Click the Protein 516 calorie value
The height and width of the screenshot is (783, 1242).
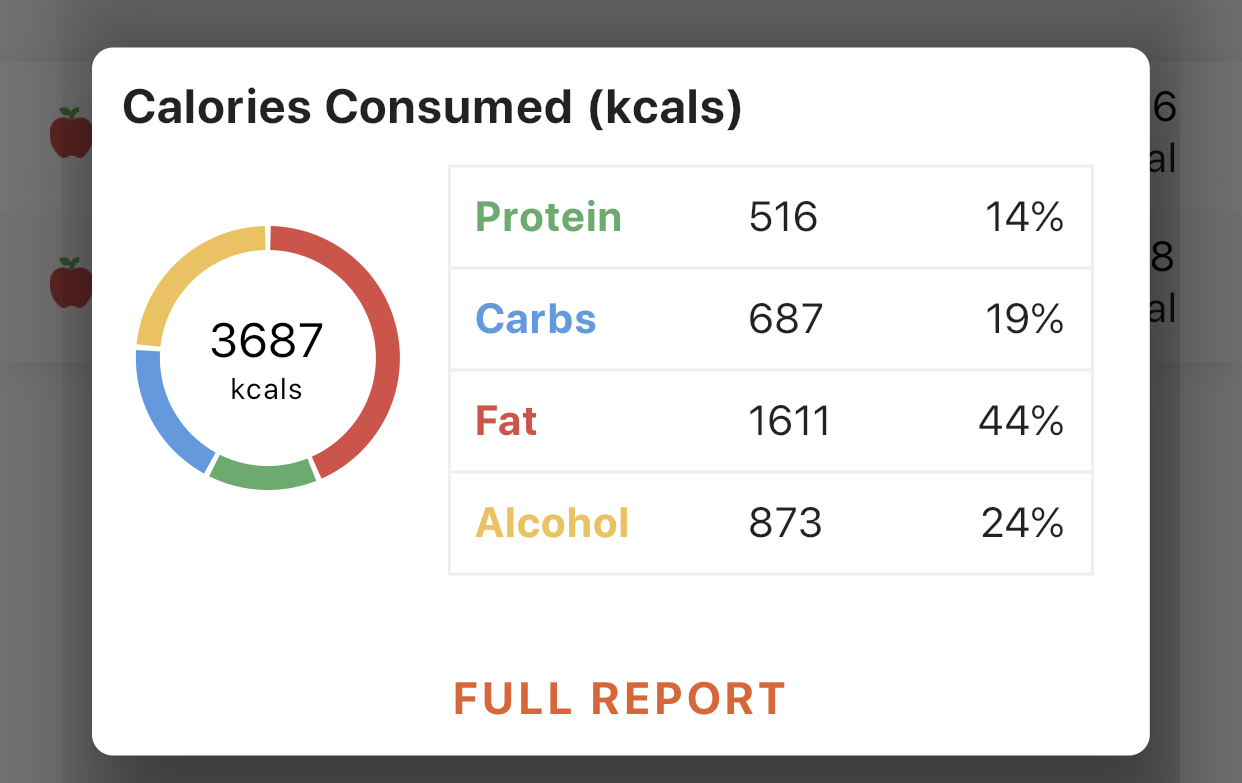pos(783,217)
